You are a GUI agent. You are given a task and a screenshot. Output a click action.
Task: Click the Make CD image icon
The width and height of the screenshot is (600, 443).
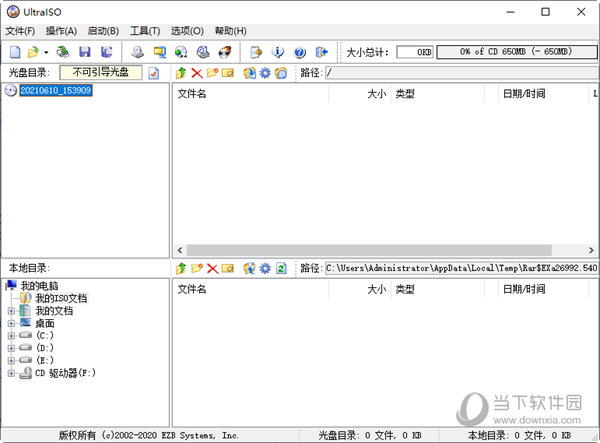click(x=137, y=52)
